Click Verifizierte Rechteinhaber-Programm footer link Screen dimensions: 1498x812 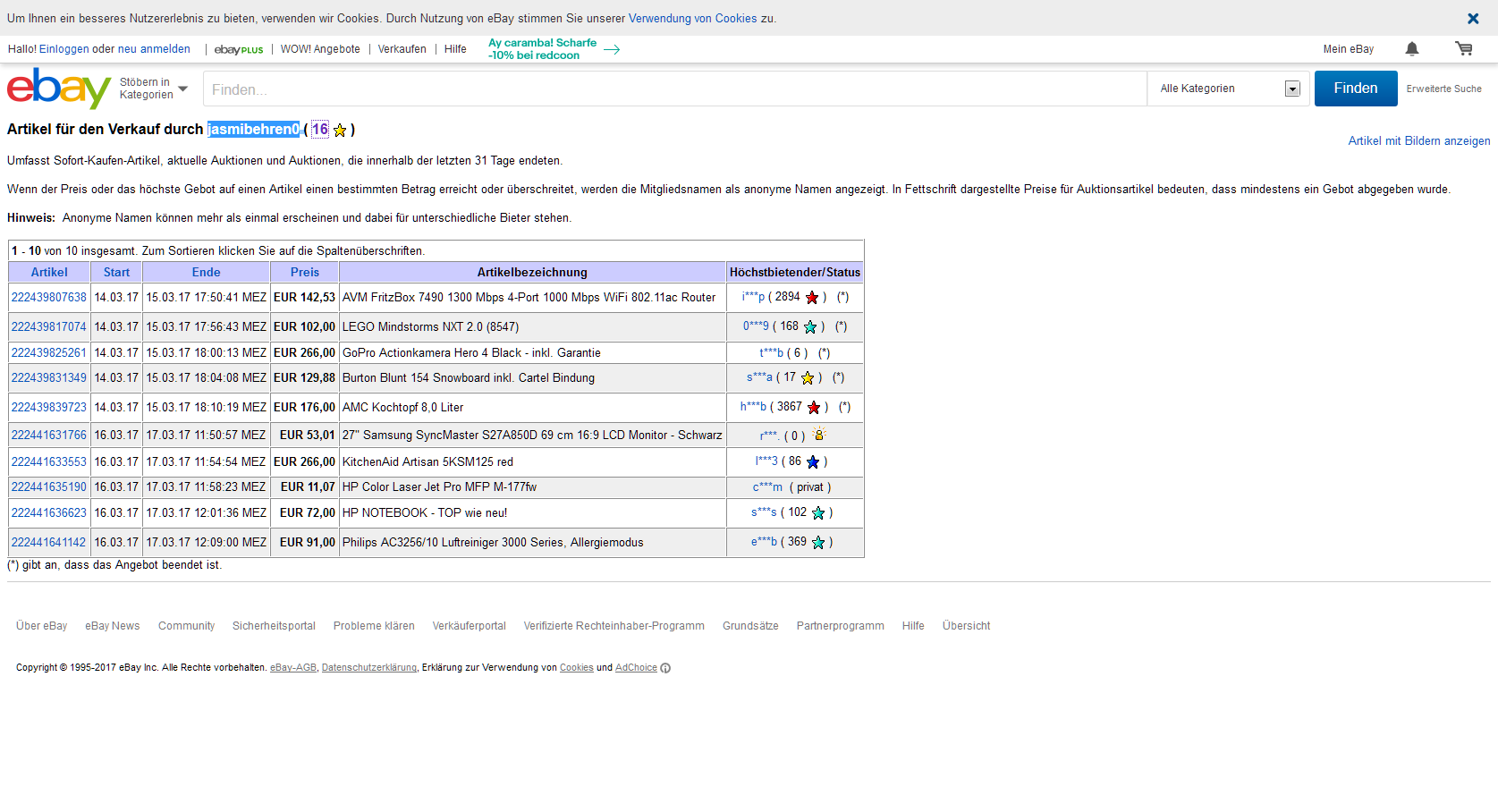pos(614,626)
